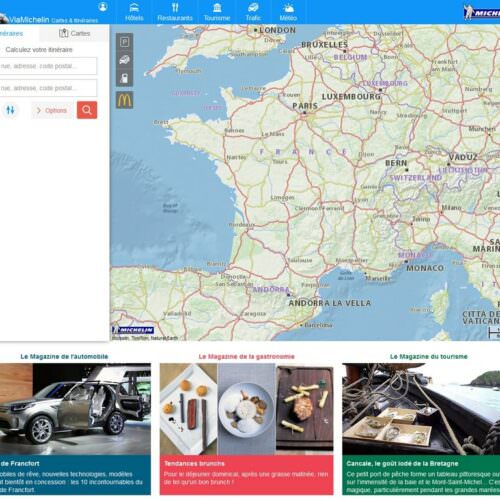Click the destination address input field
This screenshot has width=500, height=500.
point(47,88)
